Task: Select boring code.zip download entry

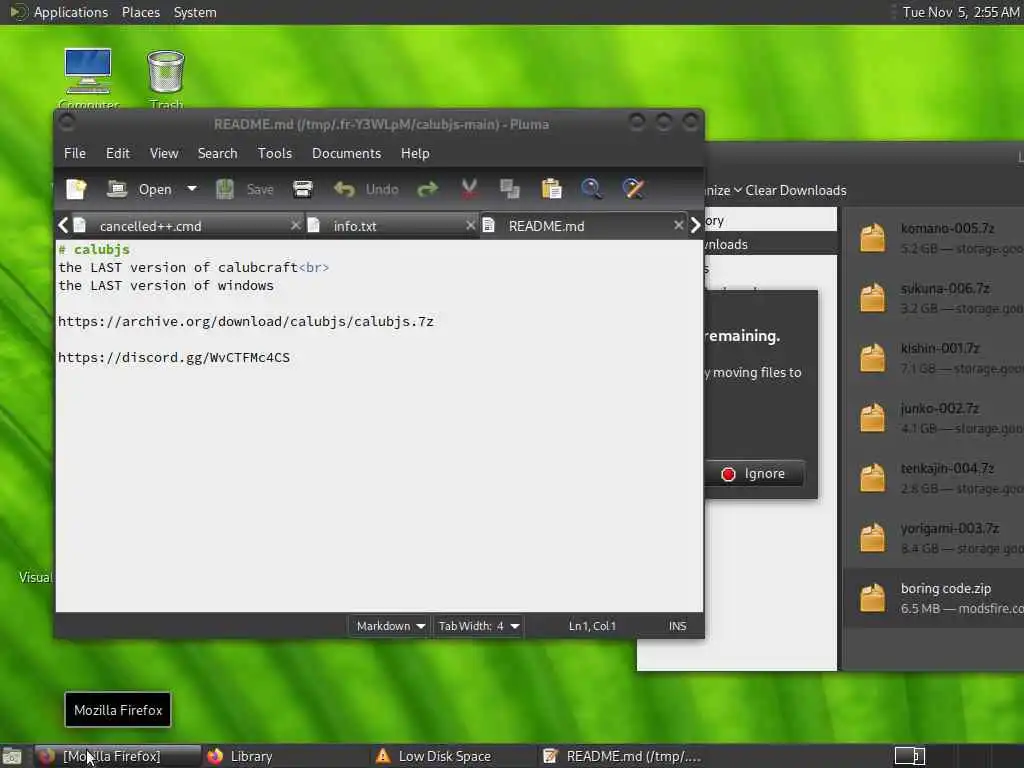Action: 934,598
